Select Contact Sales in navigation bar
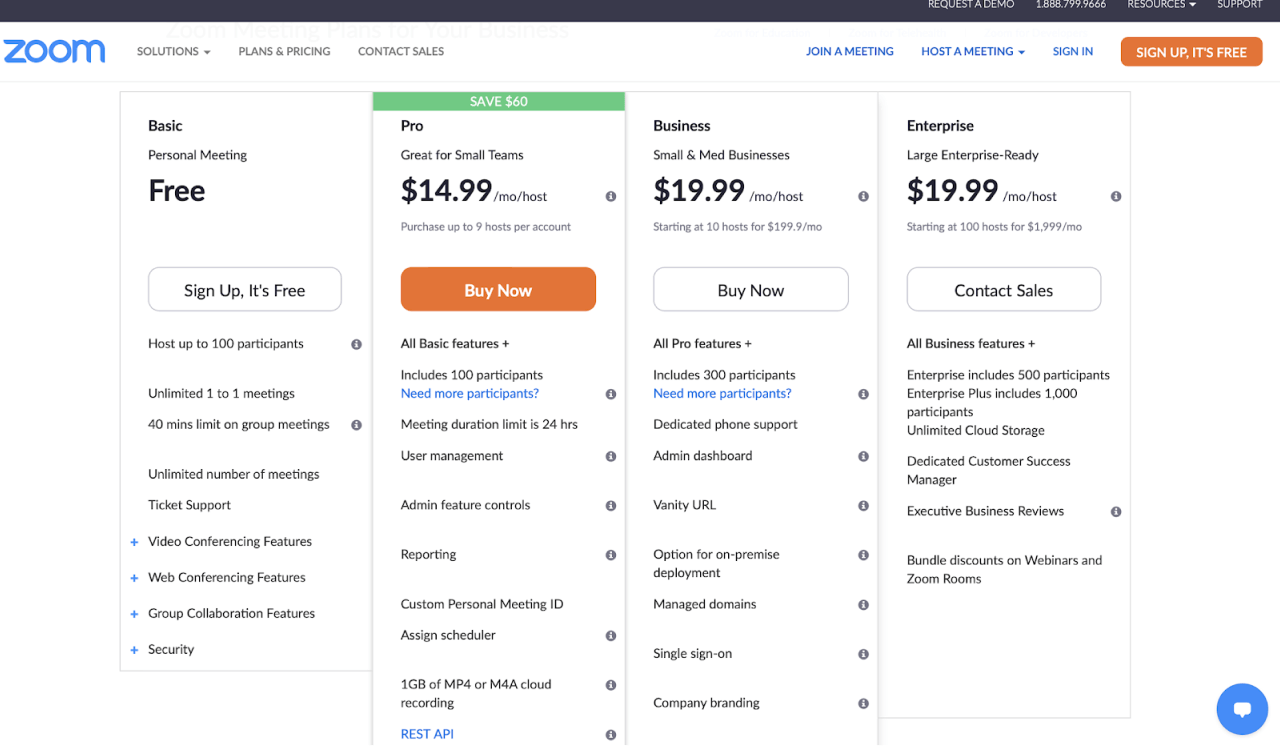Screen dimensions: 1280x746 (401, 52)
